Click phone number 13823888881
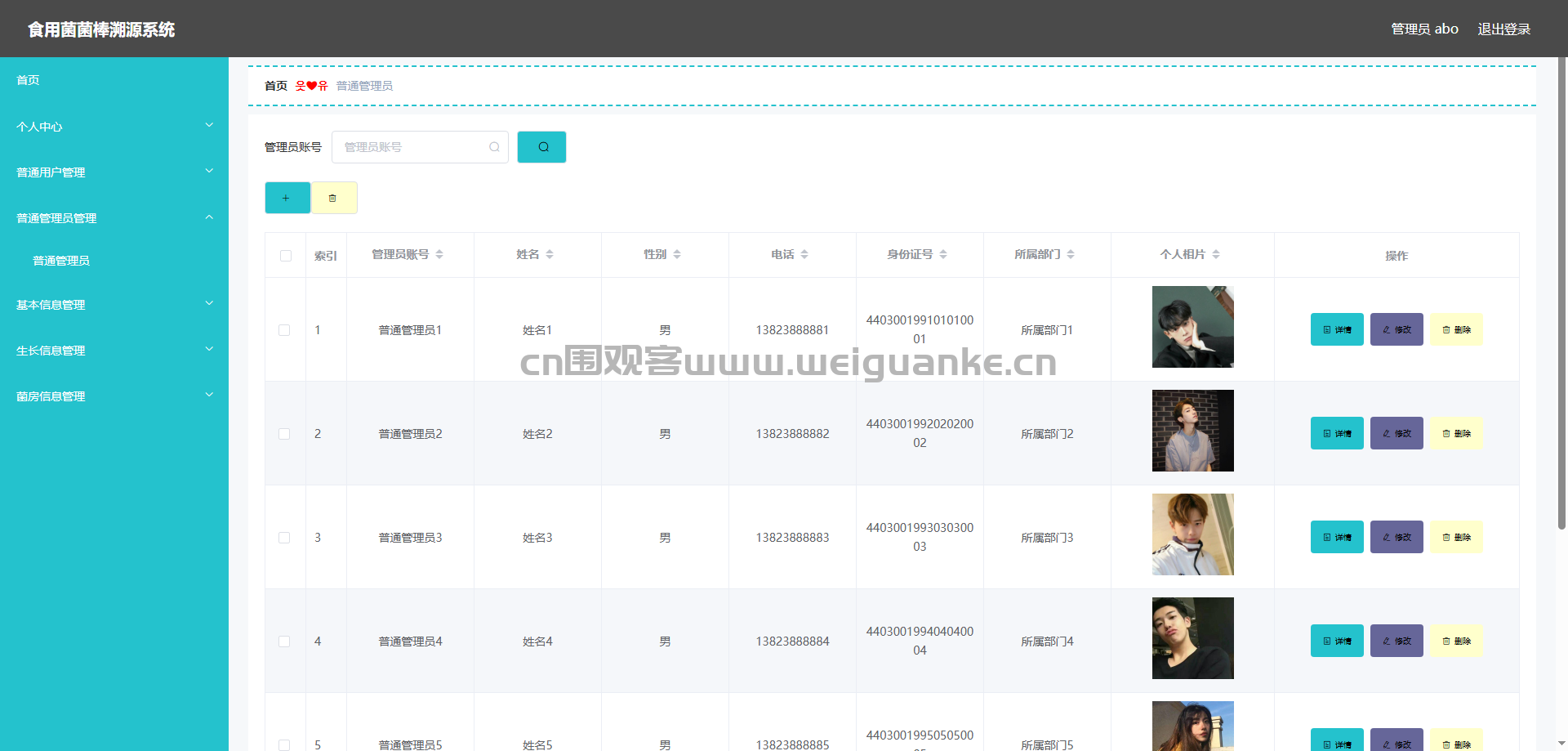 [792, 330]
